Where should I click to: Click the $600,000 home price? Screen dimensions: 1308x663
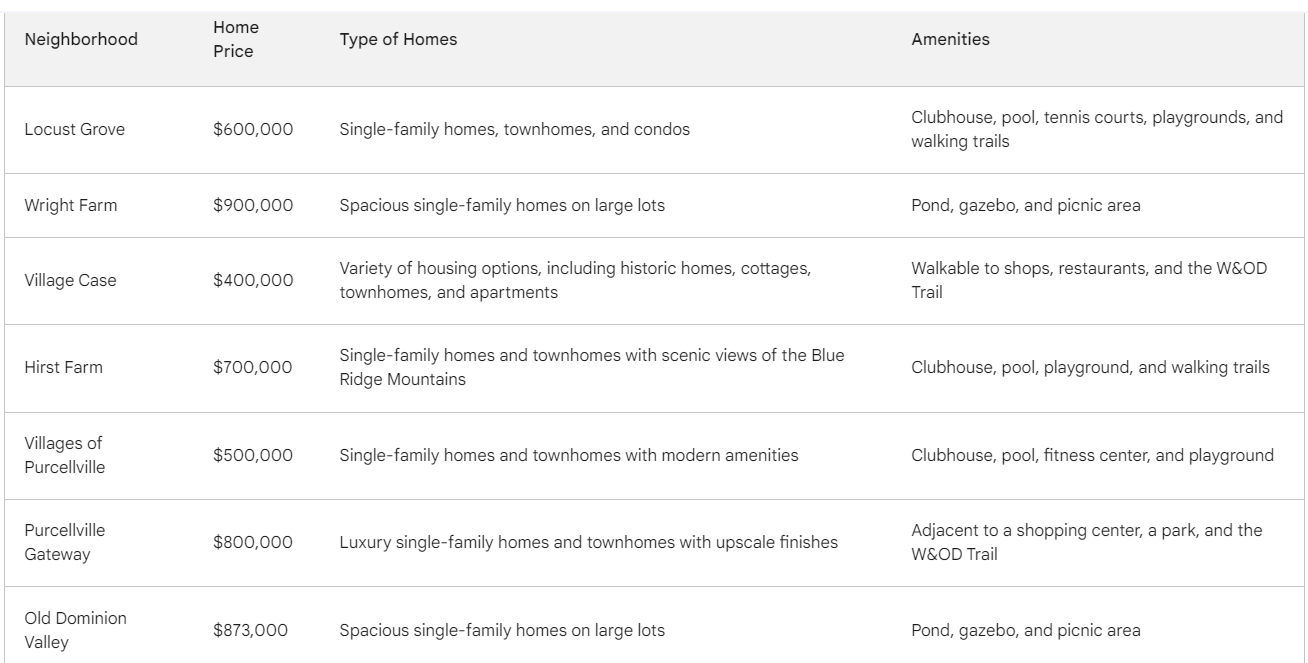(x=253, y=130)
